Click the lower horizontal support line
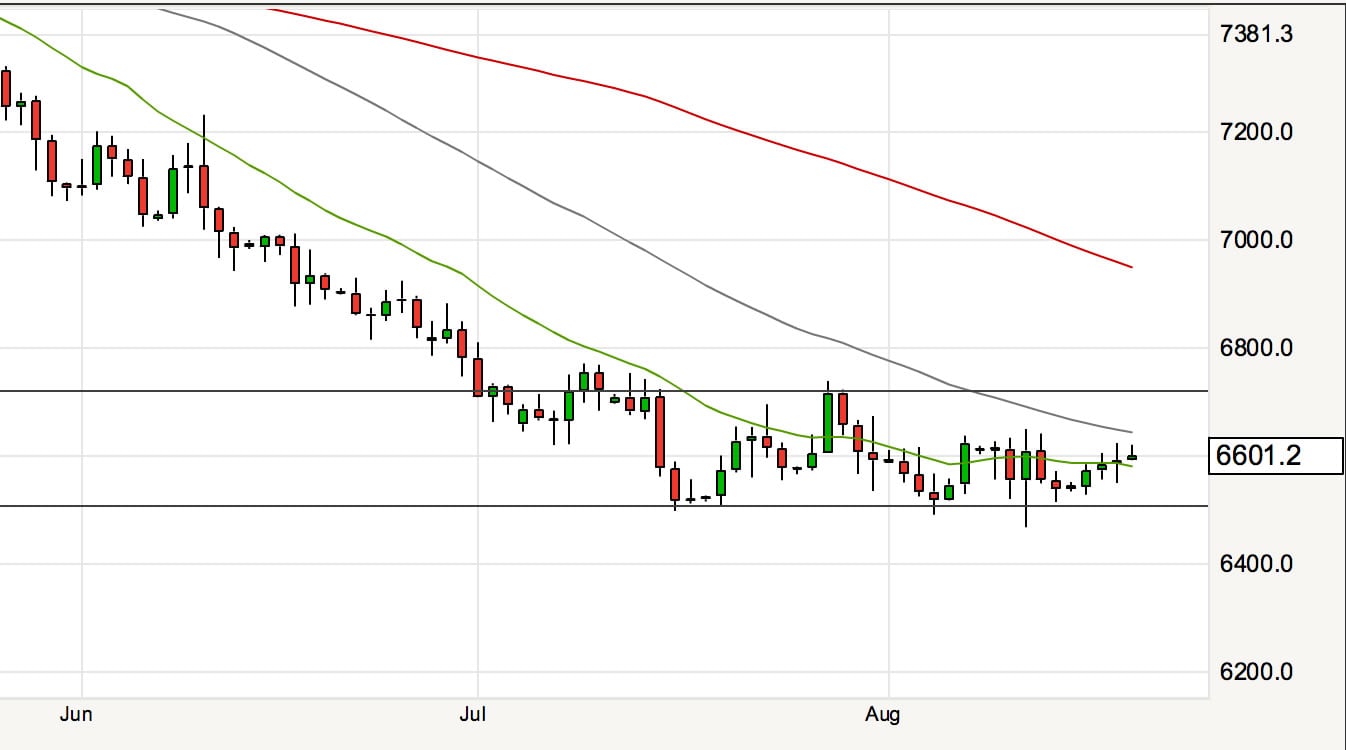The height and width of the screenshot is (750, 1346). coord(300,506)
